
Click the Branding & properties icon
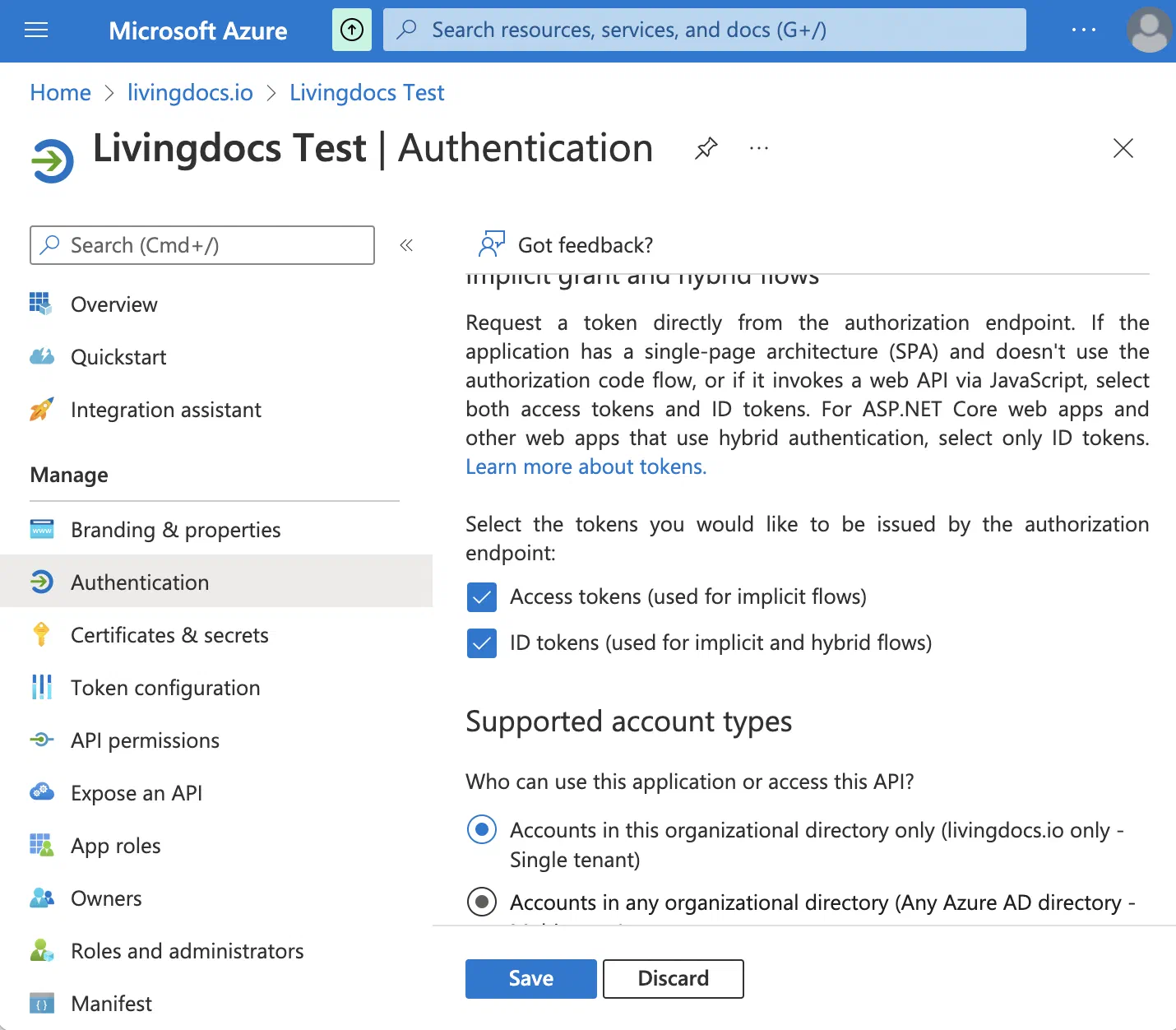(x=41, y=529)
